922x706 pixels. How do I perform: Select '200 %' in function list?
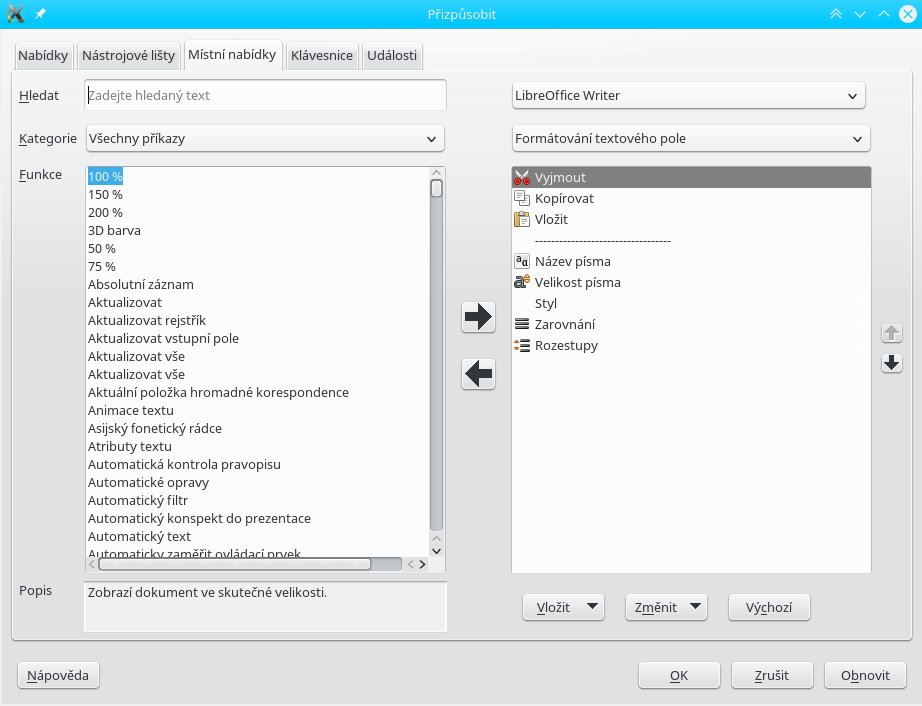click(x=105, y=212)
